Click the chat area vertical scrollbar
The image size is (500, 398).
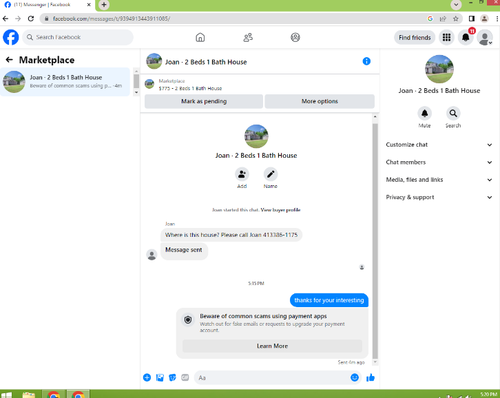click(x=375, y=240)
